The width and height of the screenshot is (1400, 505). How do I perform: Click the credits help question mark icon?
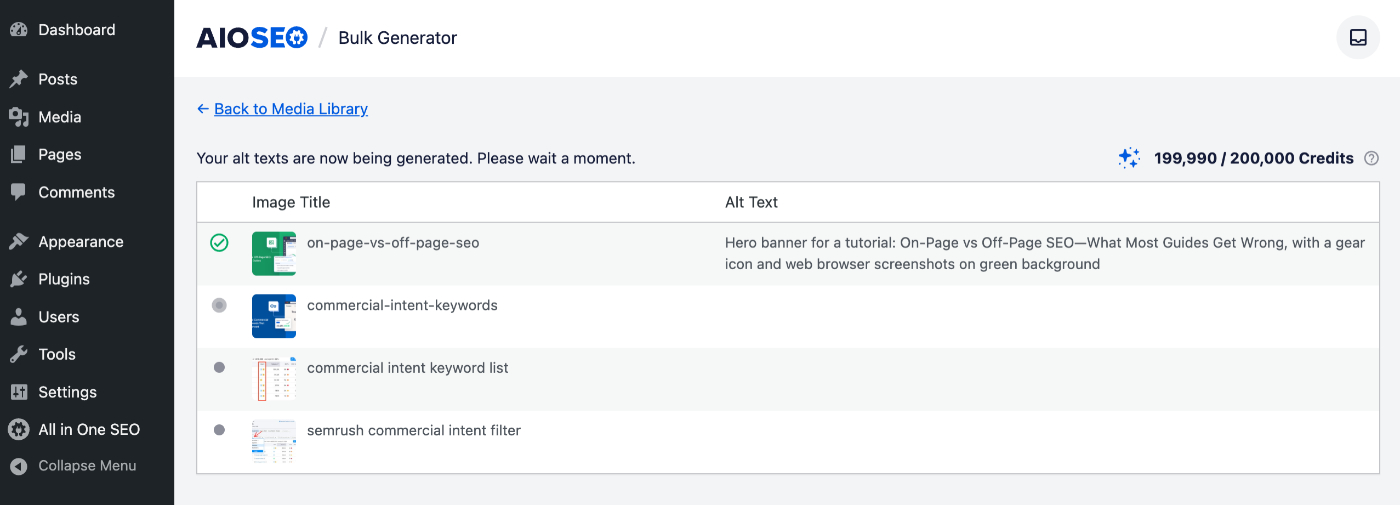(1372, 158)
